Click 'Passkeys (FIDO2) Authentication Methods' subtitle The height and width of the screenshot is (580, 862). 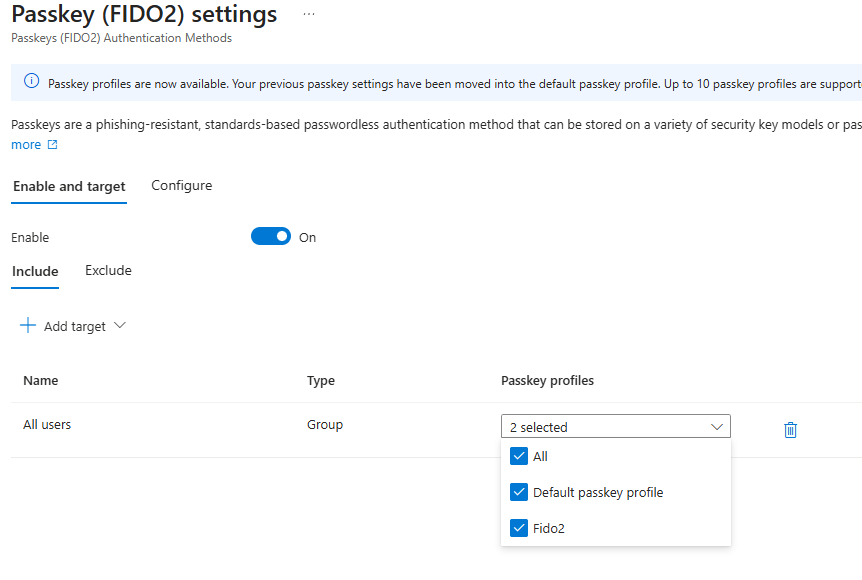click(x=121, y=38)
